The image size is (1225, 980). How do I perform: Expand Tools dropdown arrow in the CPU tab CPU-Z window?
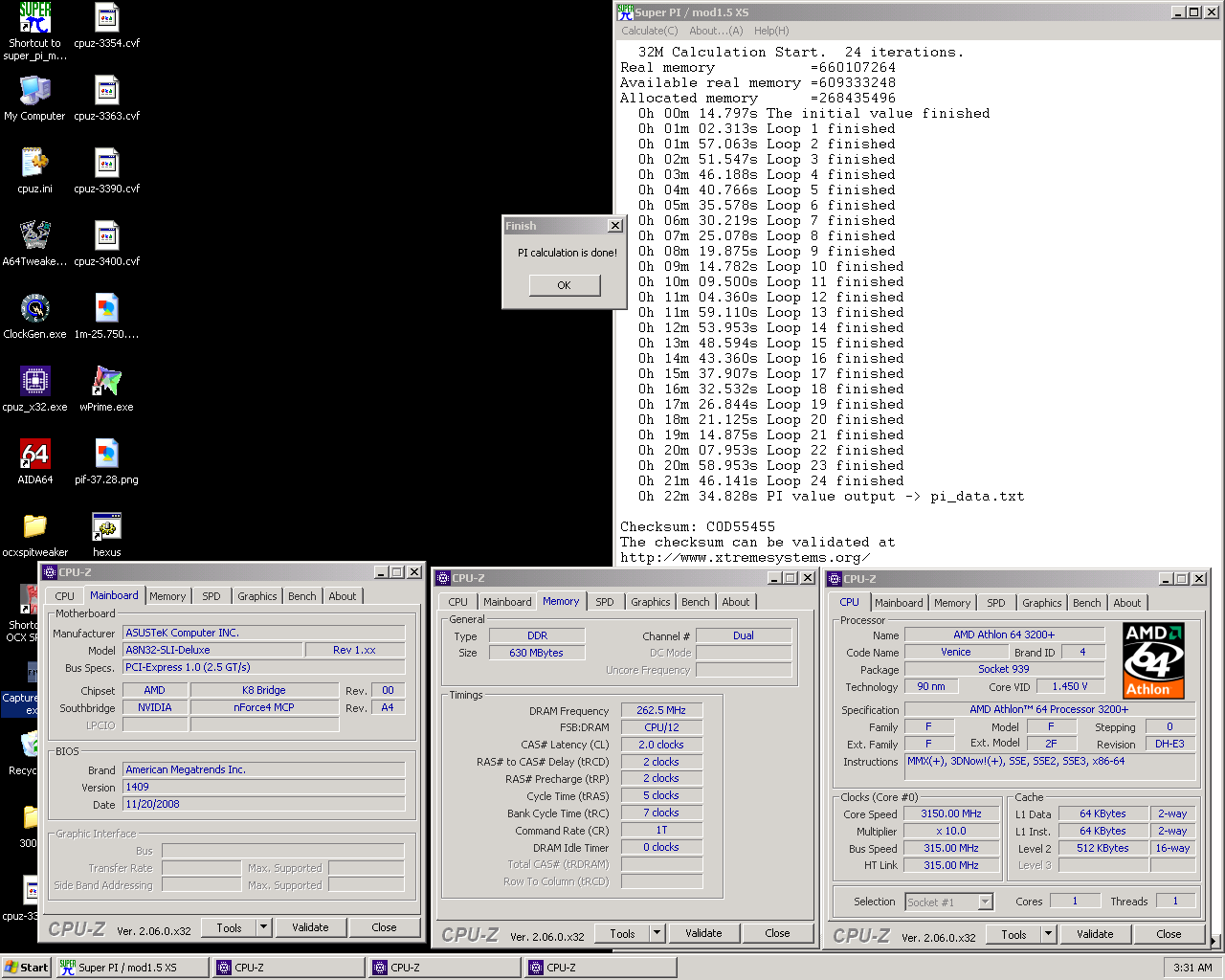(x=1049, y=934)
